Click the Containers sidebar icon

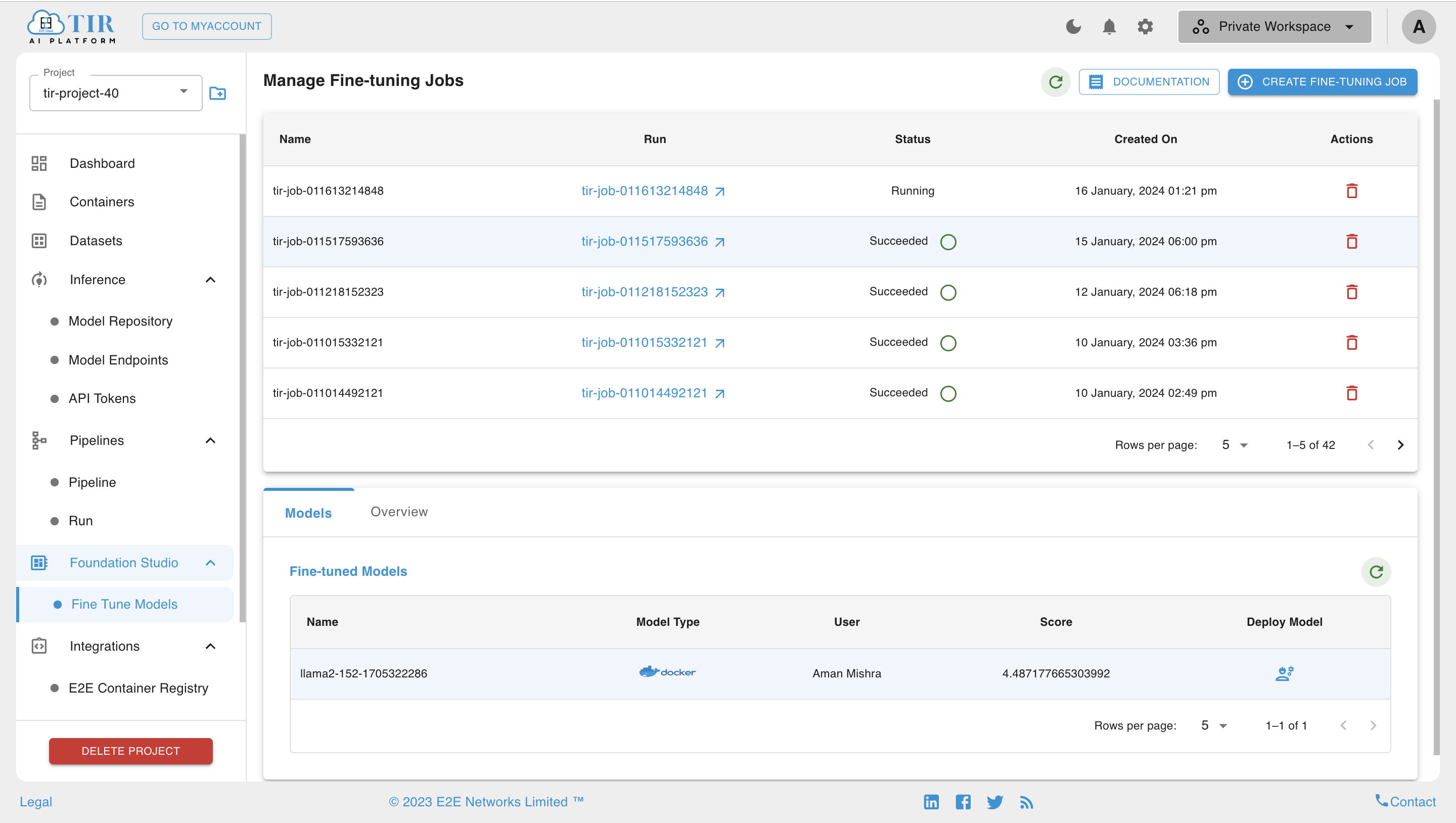[x=39, y=202]
